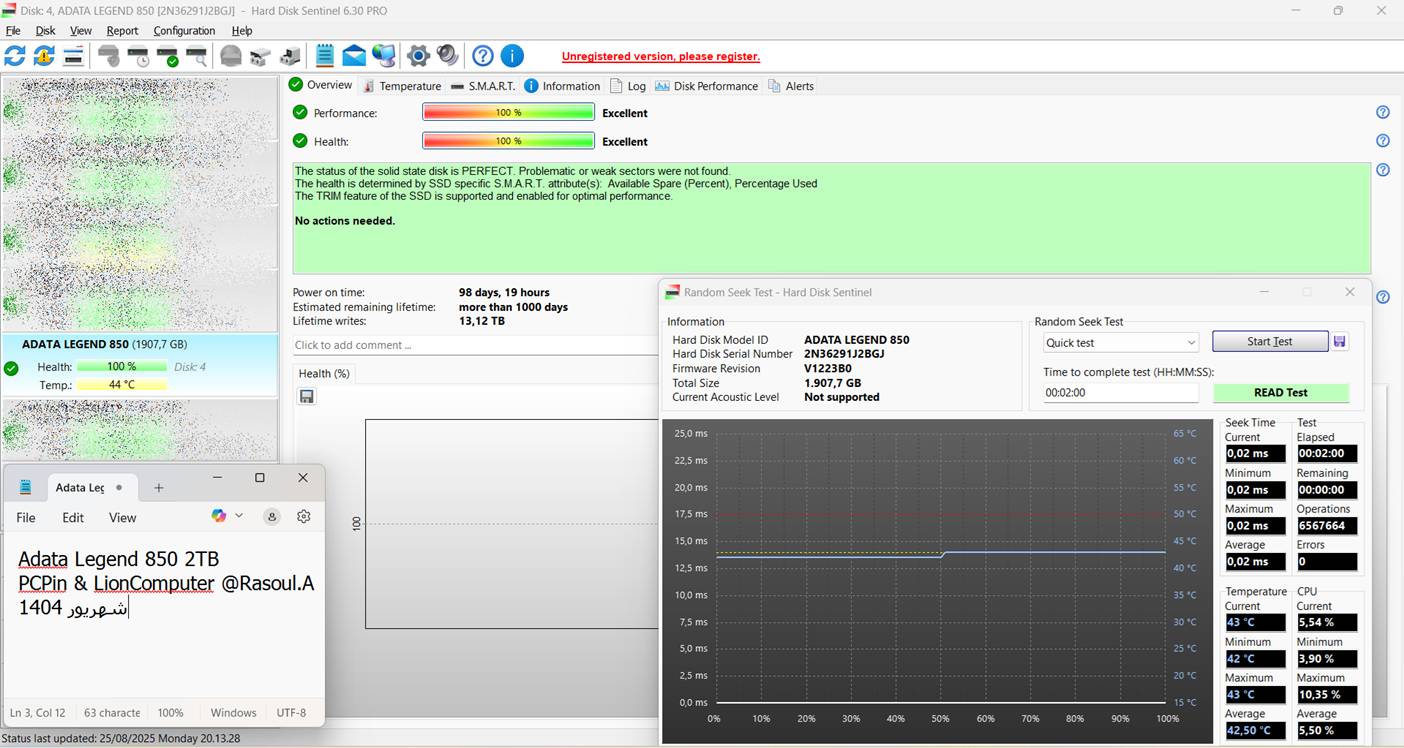Viewport: 1404px width, 748px height.
Task: Open the File menu in Hard Disk Sentinel
Action: pos(13,31)
